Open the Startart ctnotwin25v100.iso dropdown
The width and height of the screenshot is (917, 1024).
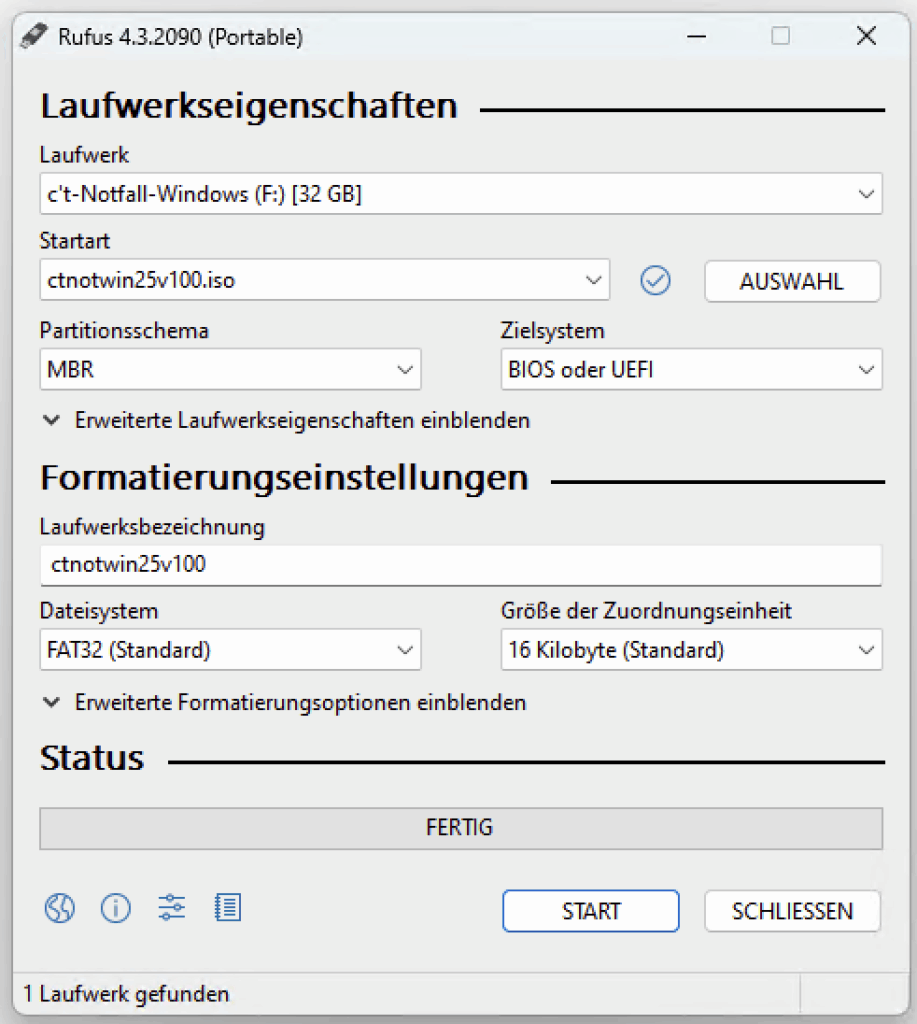pyautogui.click(x=325, y=280)
